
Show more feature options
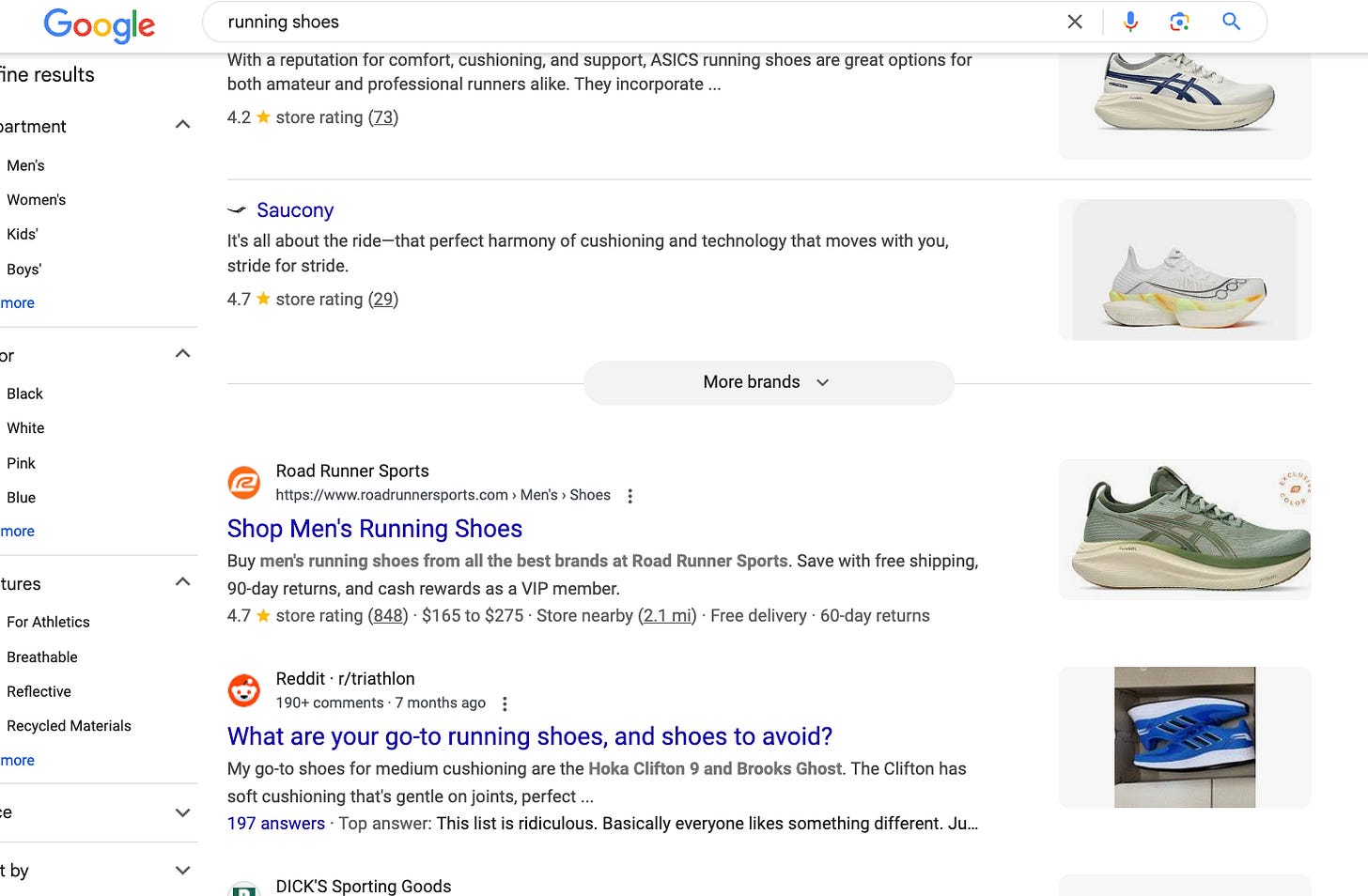(17, 760)
